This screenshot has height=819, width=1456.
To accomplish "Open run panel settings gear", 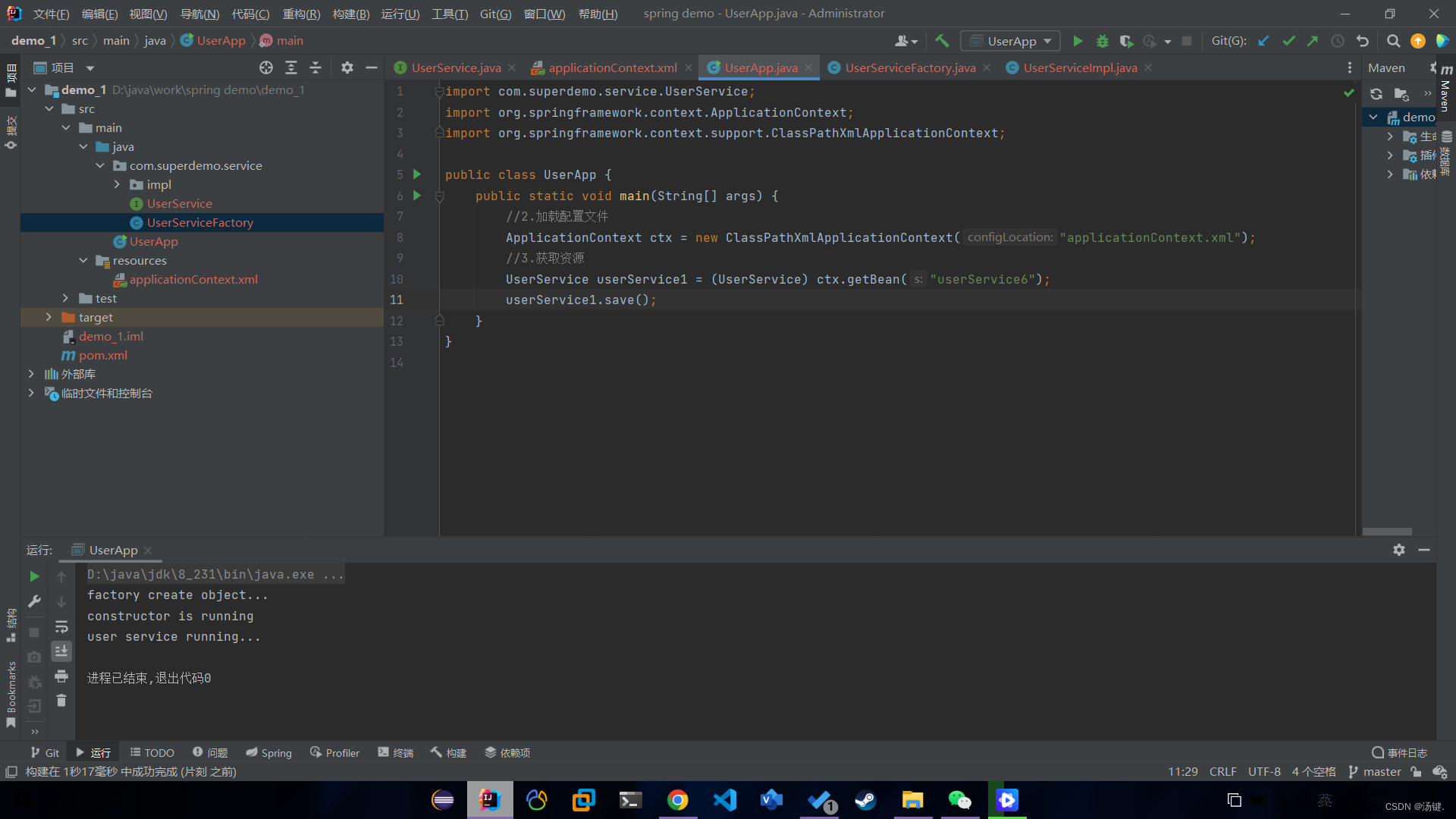I will [x=1399, y=550].
